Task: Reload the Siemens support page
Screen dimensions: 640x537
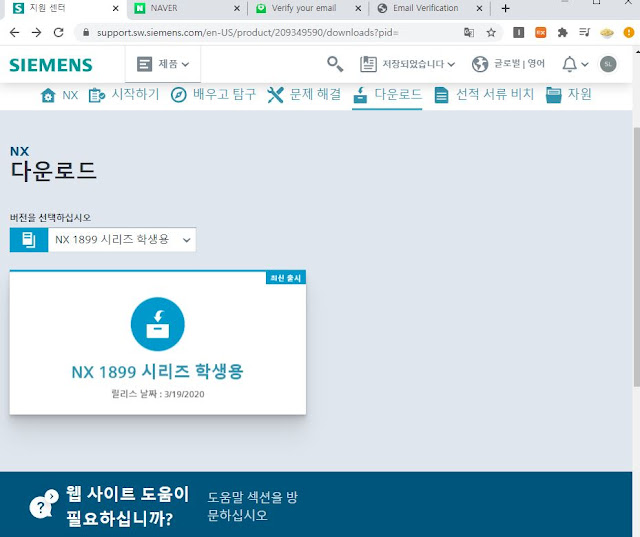Action: point(59,33)
